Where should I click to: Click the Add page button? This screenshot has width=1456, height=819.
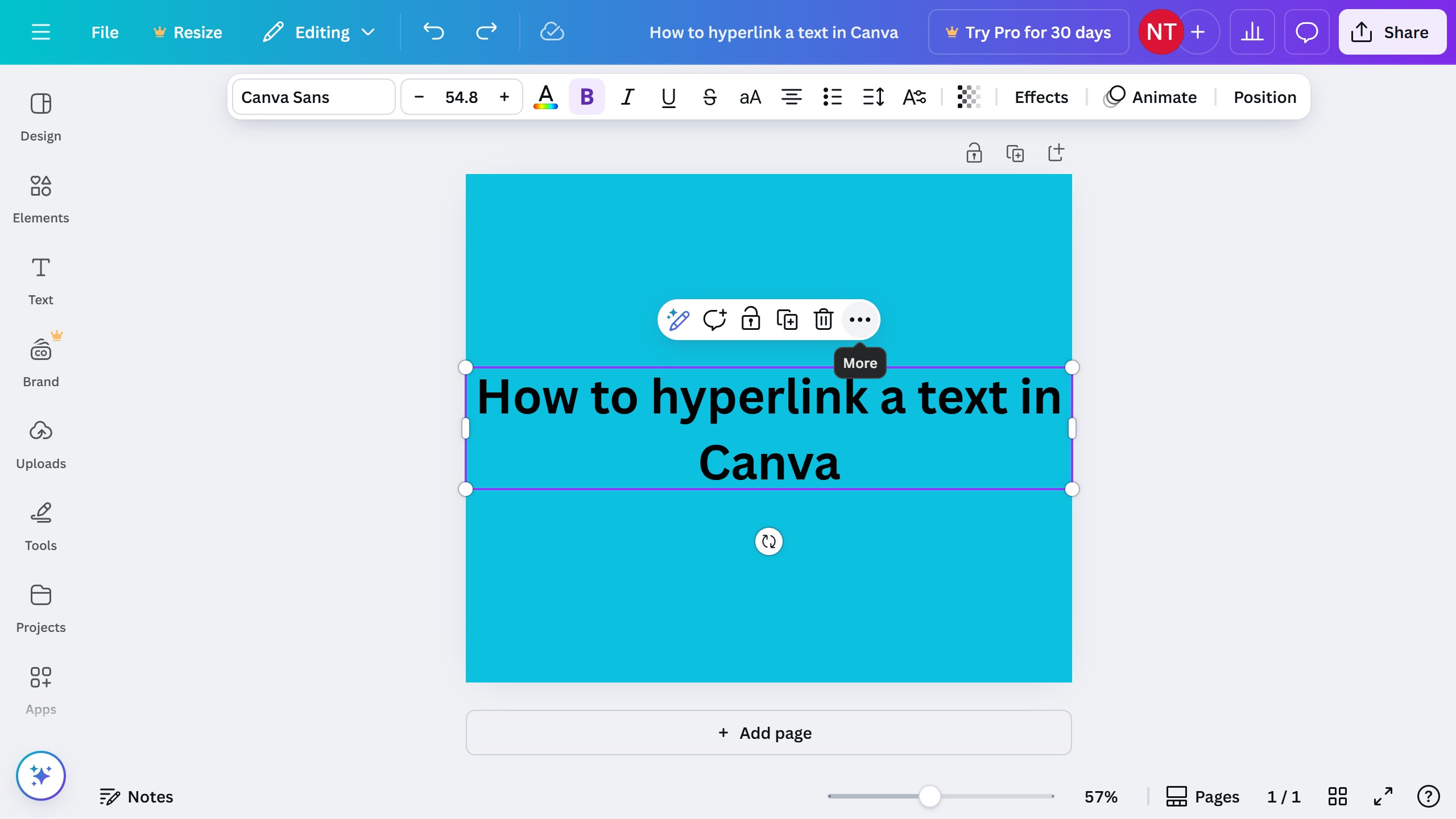coord(768,733)
